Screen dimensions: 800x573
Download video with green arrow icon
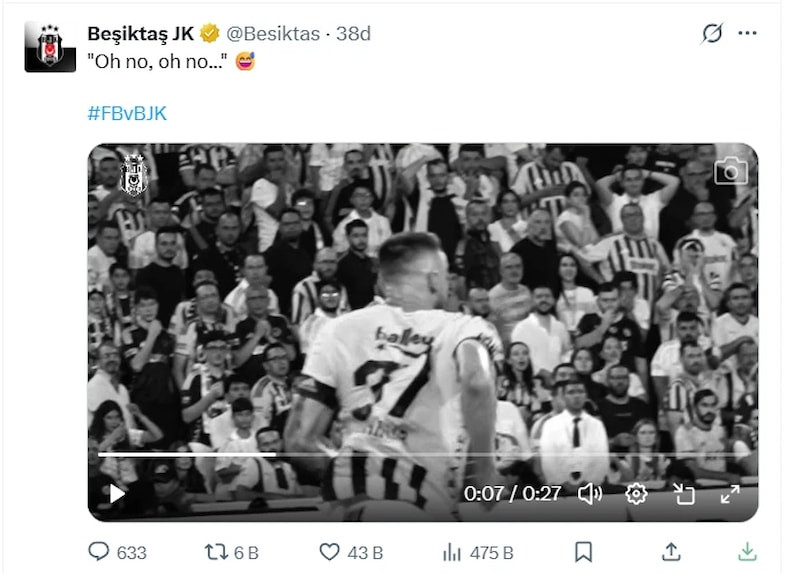pyautogui.click(x=747, y=552)
